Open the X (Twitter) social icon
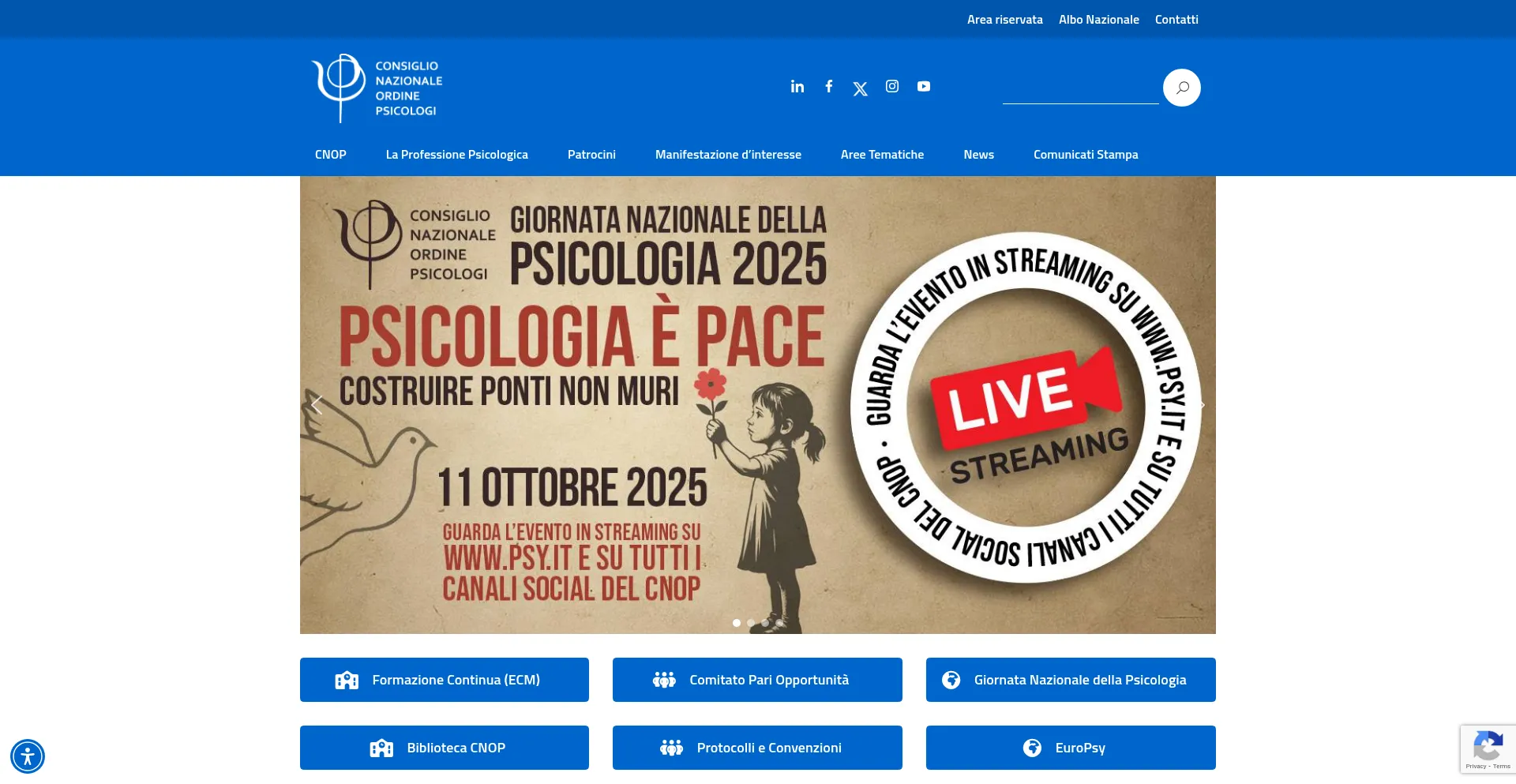 (861, 88)
